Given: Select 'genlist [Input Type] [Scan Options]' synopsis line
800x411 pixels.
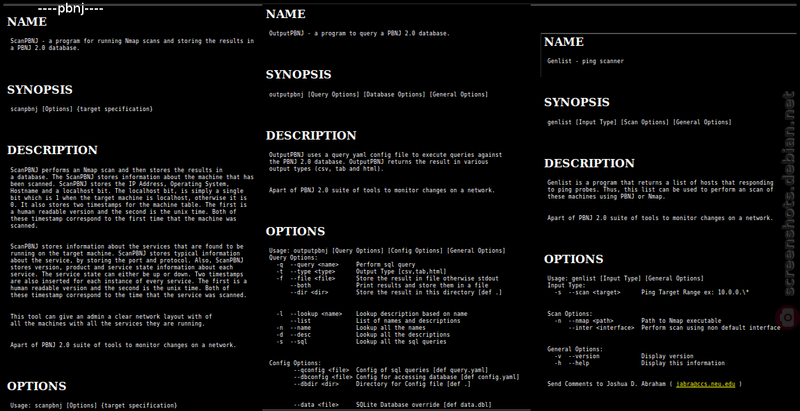Looking at the screenshot, I should point(639,122).
